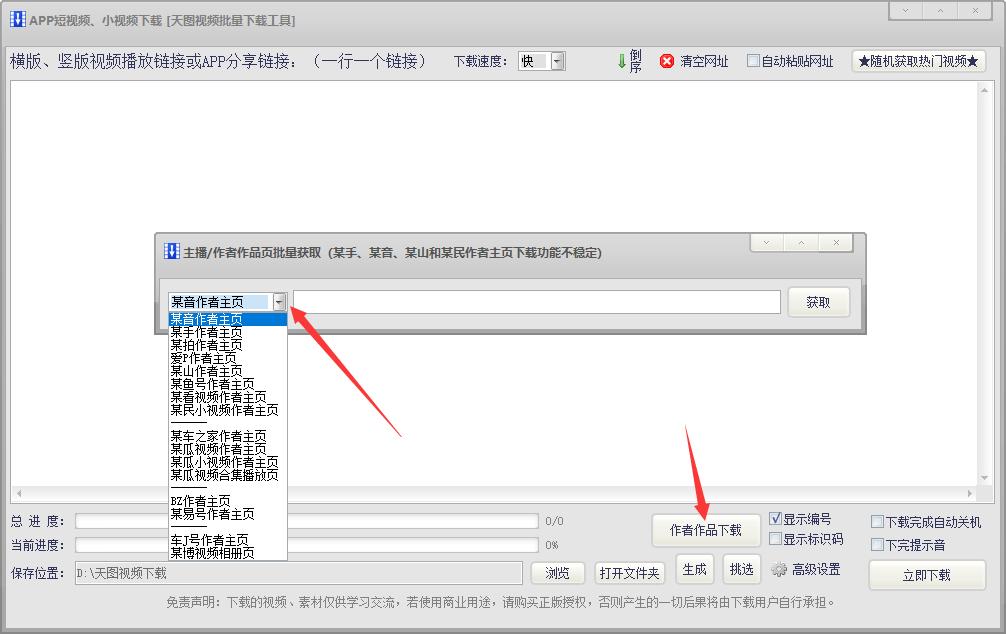
Task: Click the URL input field in the dialog
Action: coord(536,301)
